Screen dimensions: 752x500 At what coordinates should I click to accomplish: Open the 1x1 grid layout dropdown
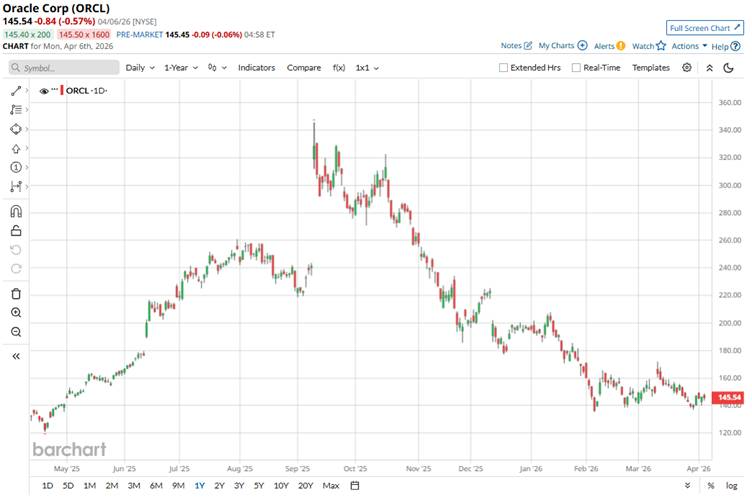coord(367,68)
